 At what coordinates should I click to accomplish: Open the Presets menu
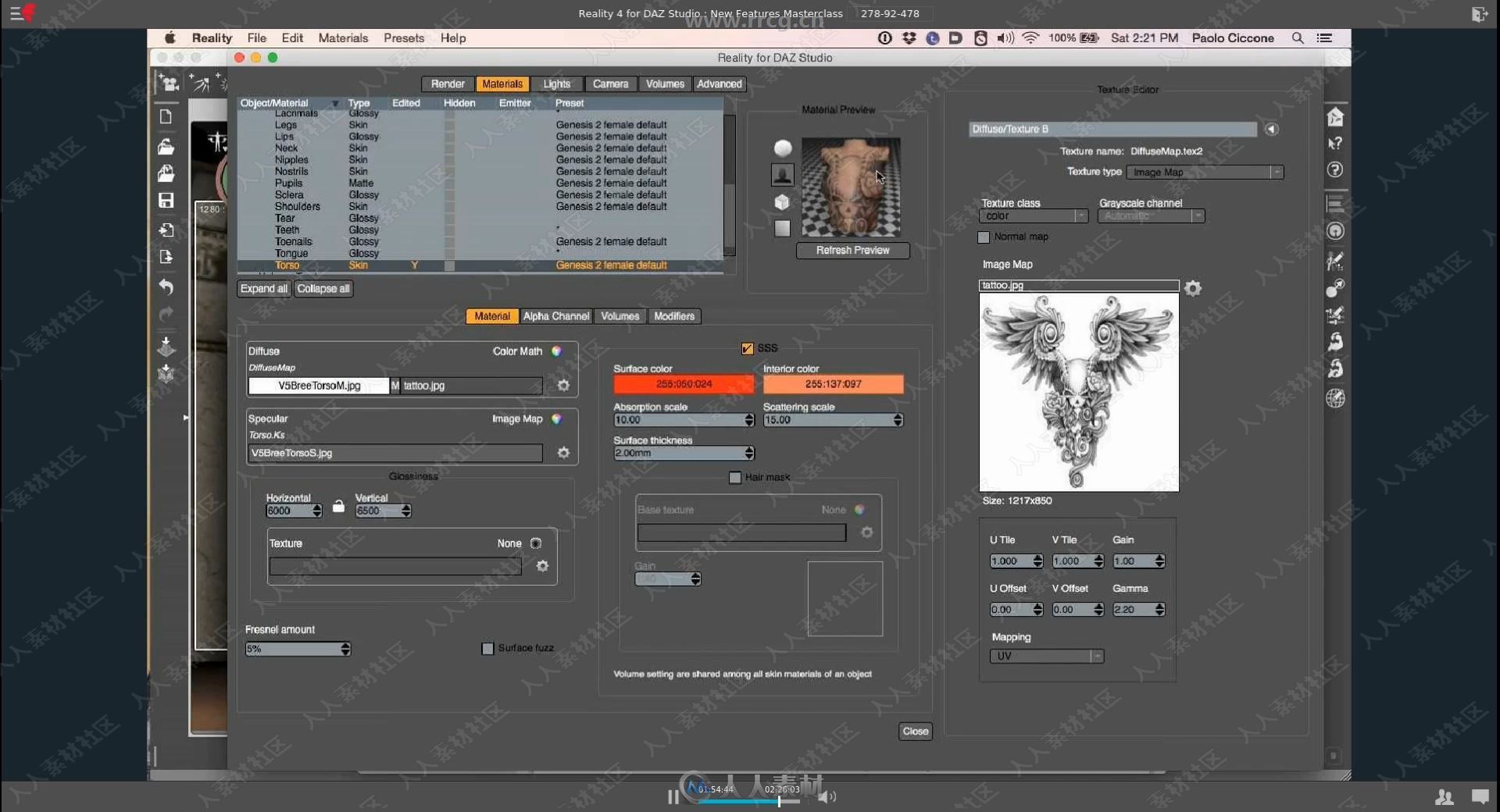[403, 37]
